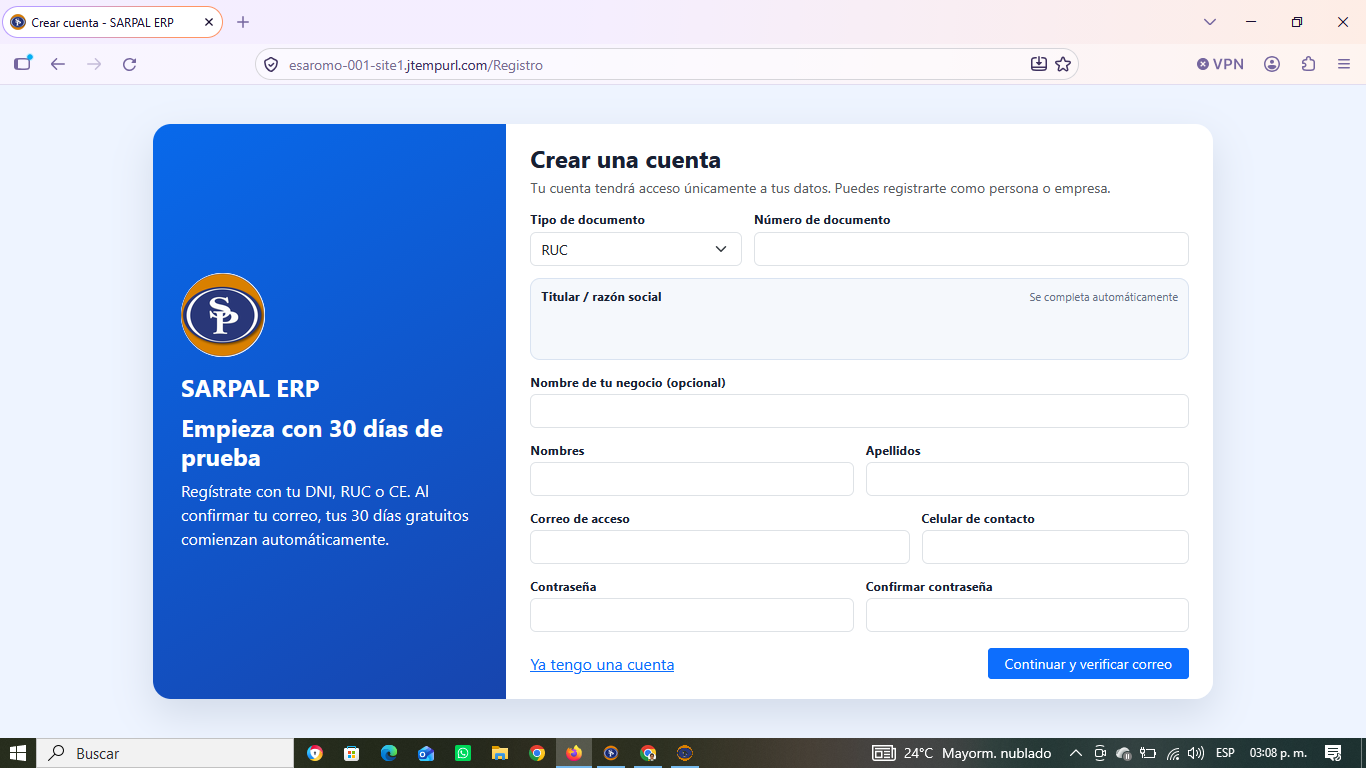1366x768 pixels.
Task: Open the 03:08 p. m. clock
Action: [x=1278, y=753]
